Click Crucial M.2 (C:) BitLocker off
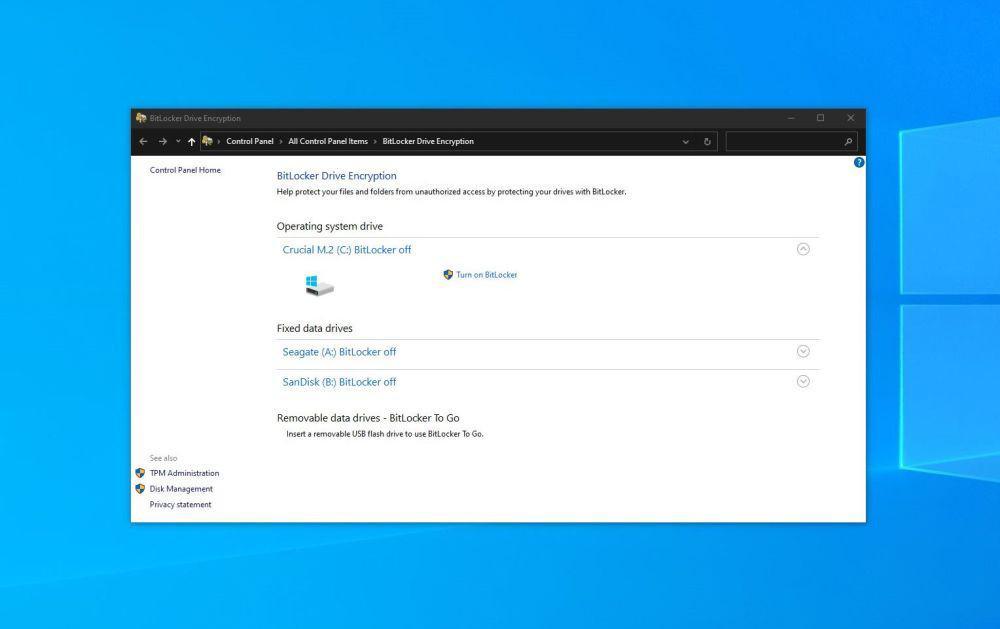Screen dimensions: 1000x629 click(347, 250)
